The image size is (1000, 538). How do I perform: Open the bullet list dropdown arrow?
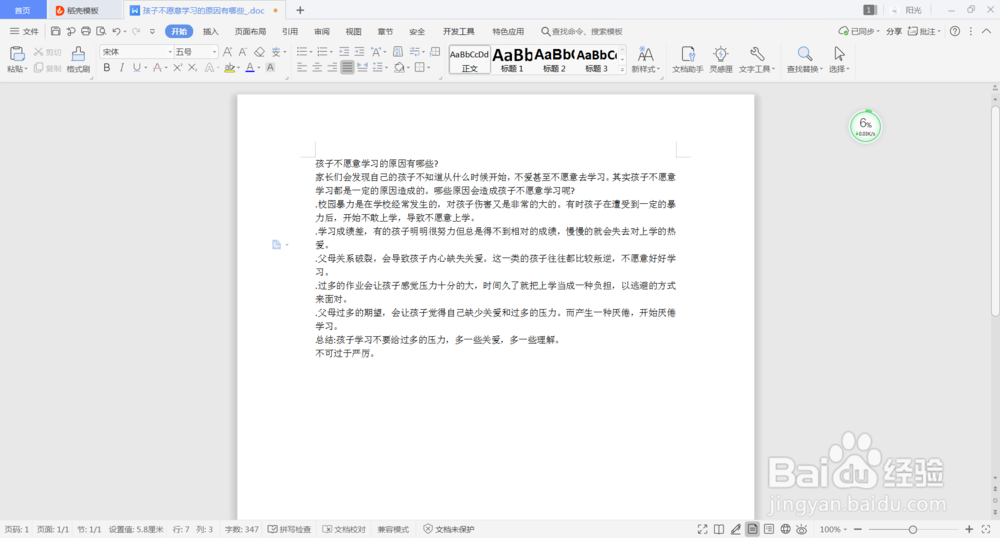(311, 52)
